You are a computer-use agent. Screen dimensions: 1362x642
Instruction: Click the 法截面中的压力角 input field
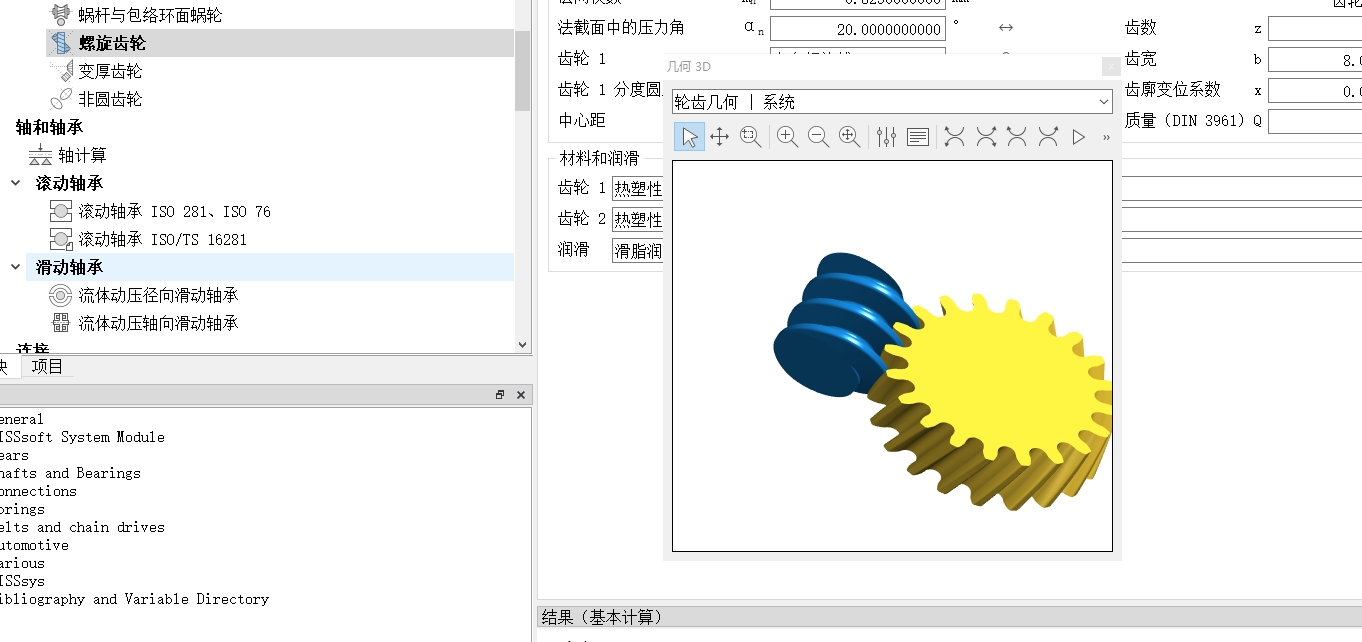857,29
